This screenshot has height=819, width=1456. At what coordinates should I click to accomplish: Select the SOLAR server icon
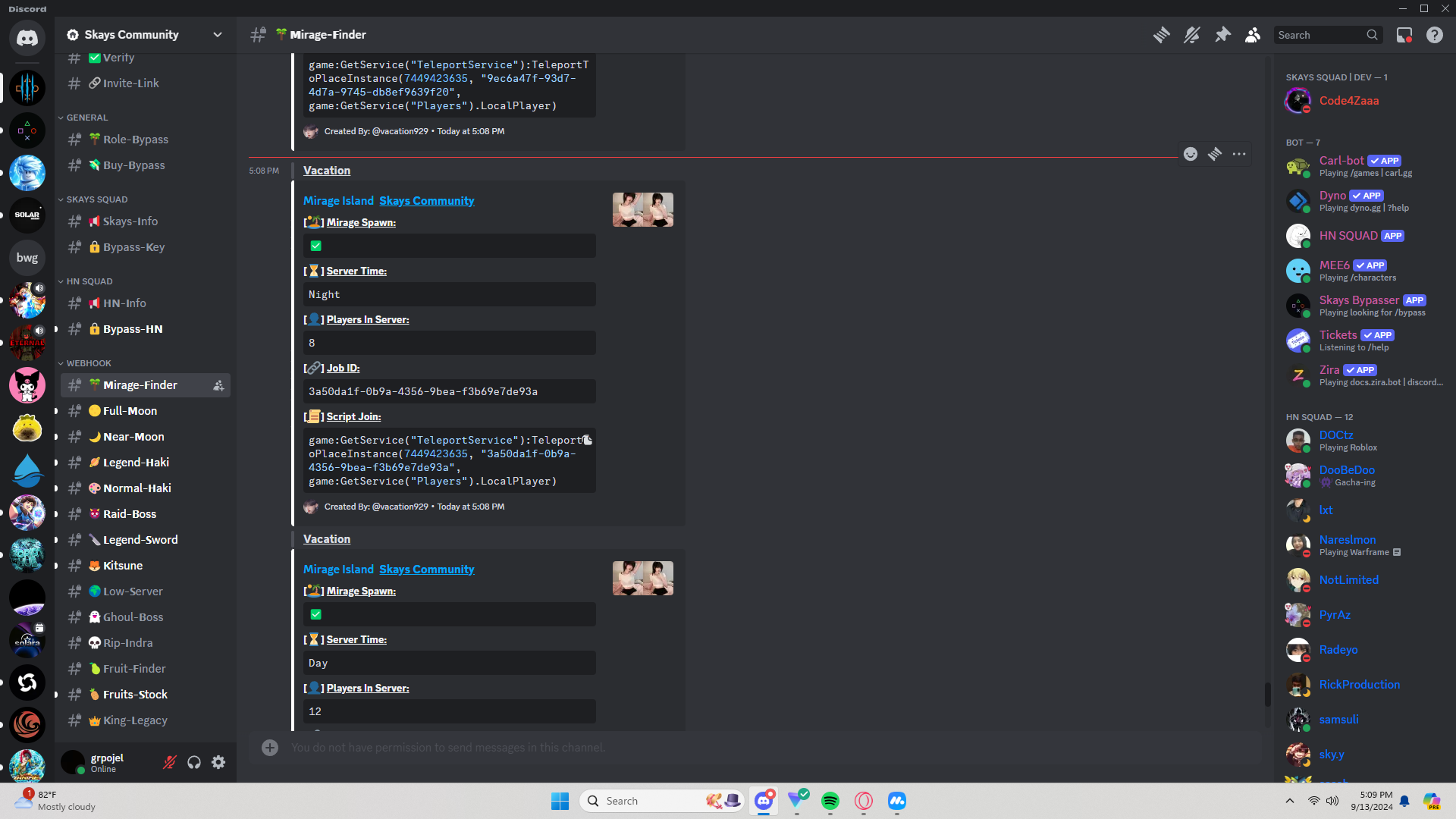(27, 215)
